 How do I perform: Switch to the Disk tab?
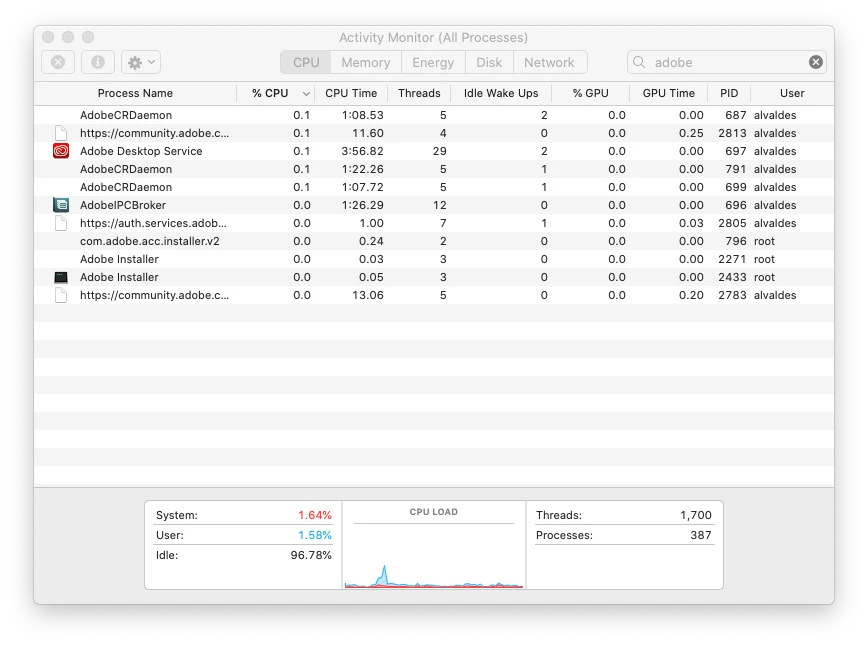[489, 62]
